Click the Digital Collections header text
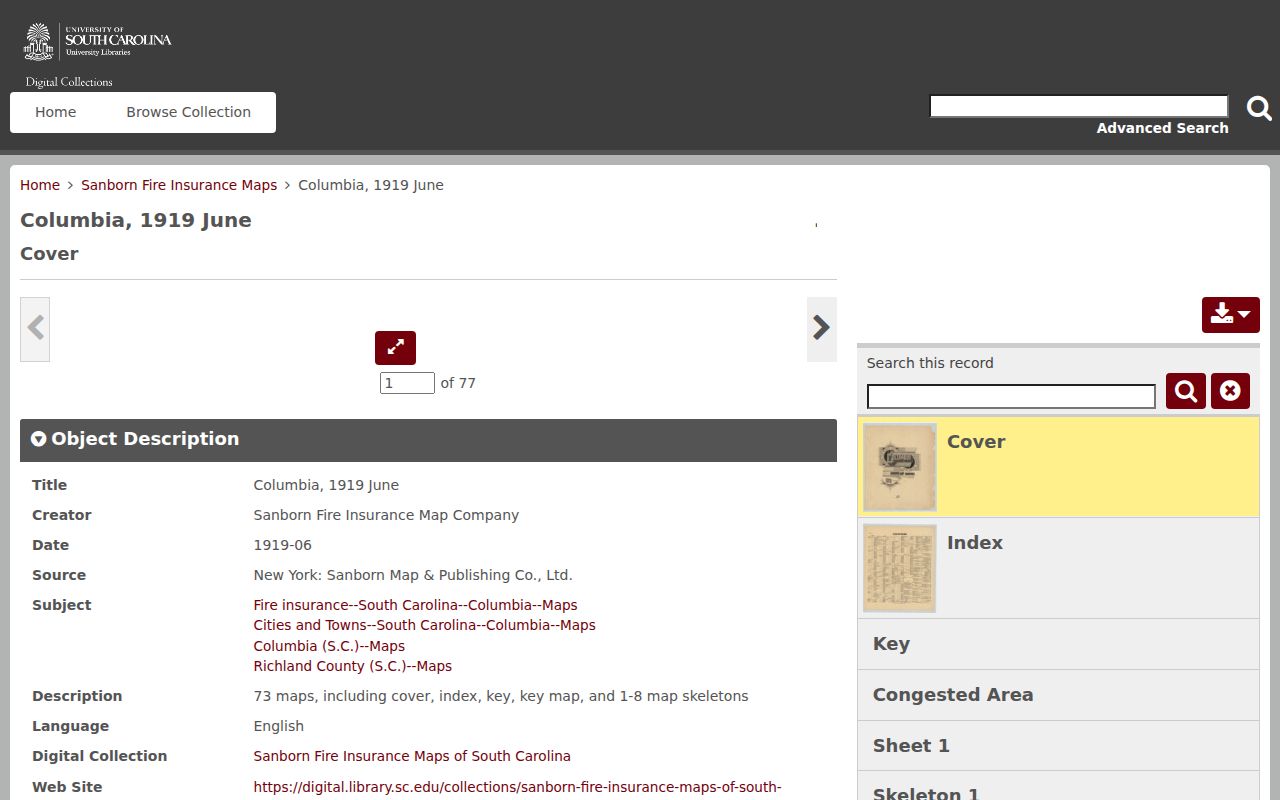This screenshot has height=800, width=1280. [x=69, y=82]
